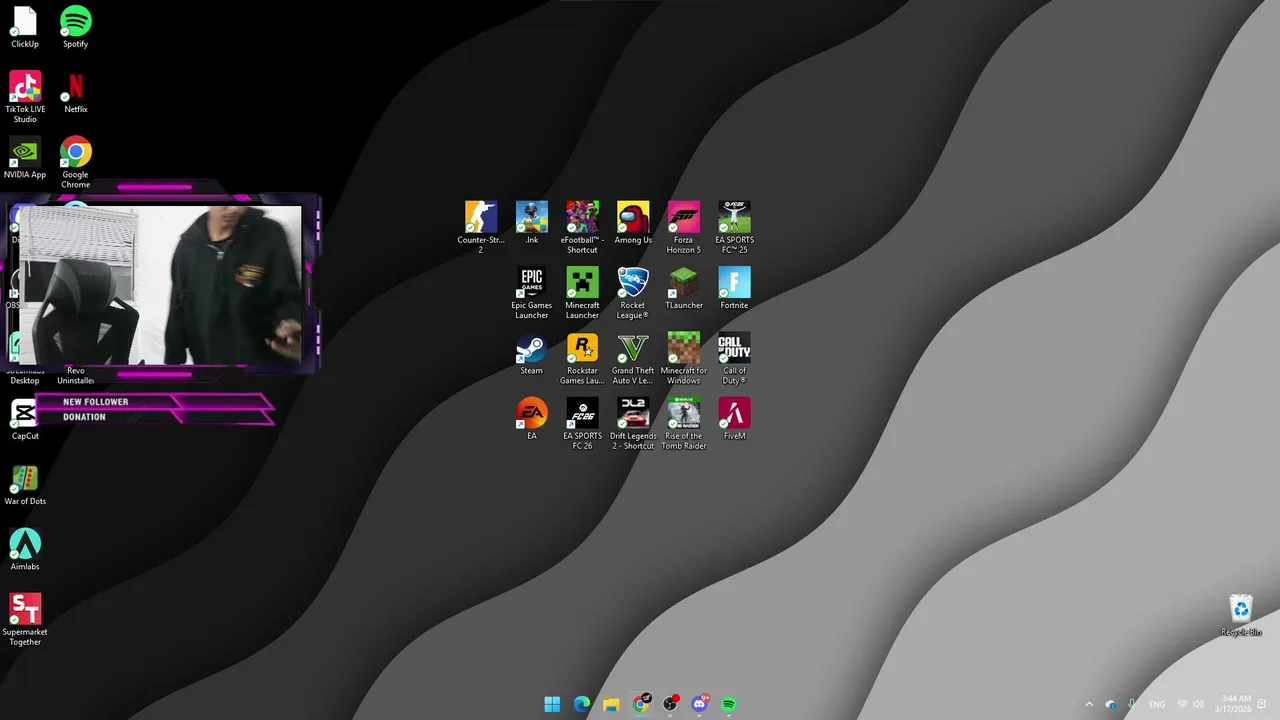Screen dimensions: 1280x720
Task: Open Rise of the Tomb Raider icon
Action: click(x=684, y=424)
